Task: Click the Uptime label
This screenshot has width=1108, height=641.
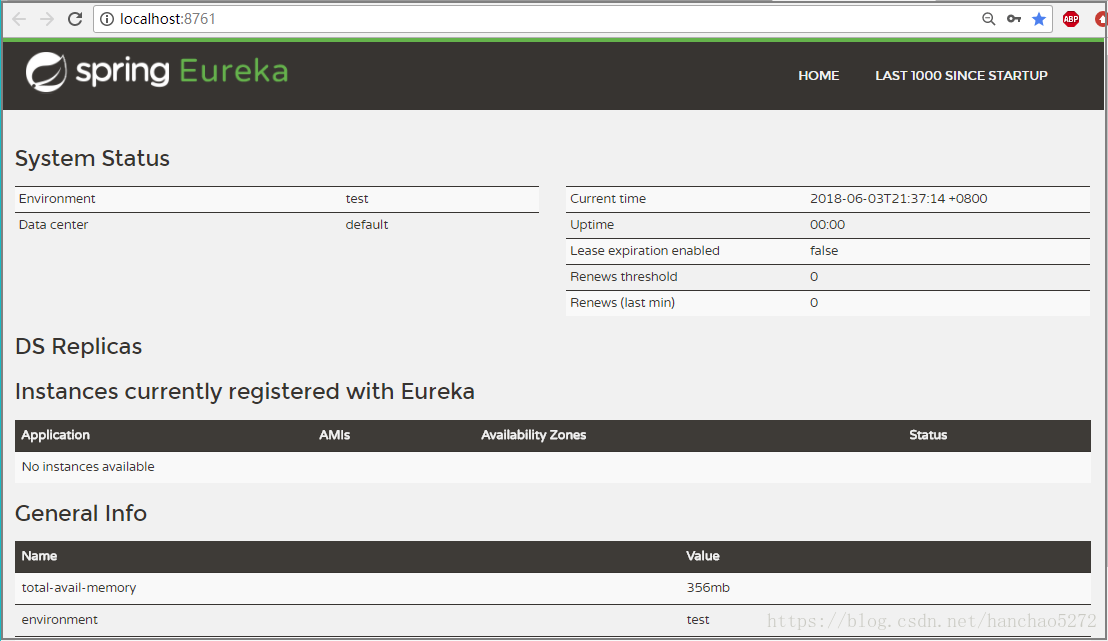Action: tap(592, 225)
